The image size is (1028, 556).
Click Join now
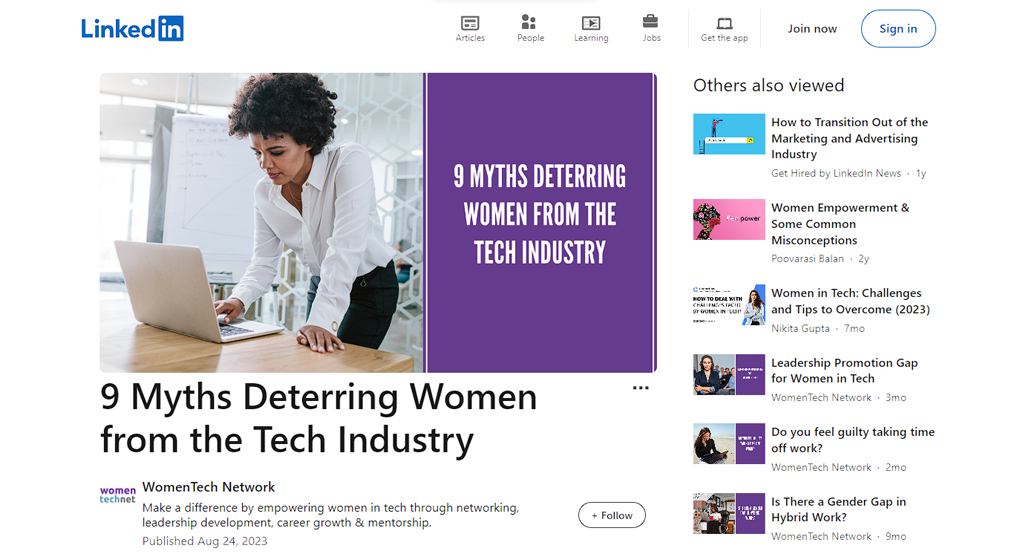812,29
